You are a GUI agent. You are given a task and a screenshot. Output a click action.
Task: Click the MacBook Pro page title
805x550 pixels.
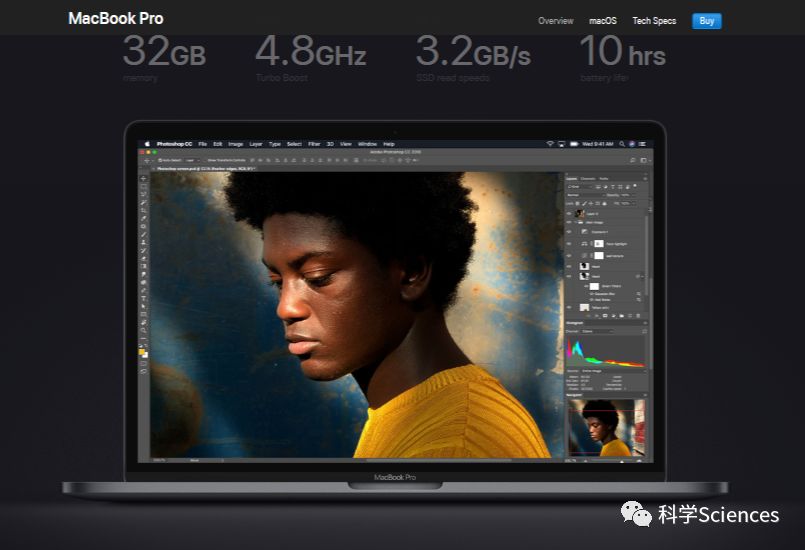(116, 18)
